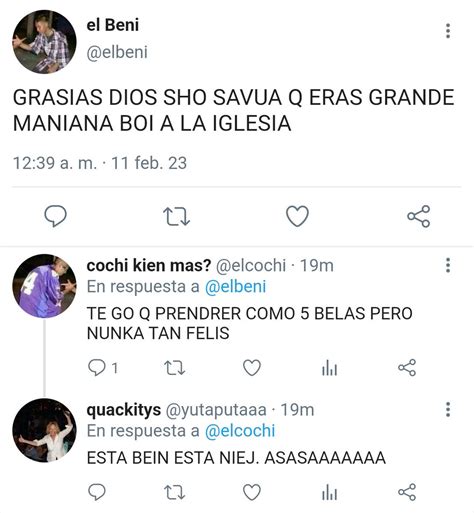The height and width of the screenshot is (513, 474).
Task: Open more options for quackitys' reply
Action: pos(448,409)
